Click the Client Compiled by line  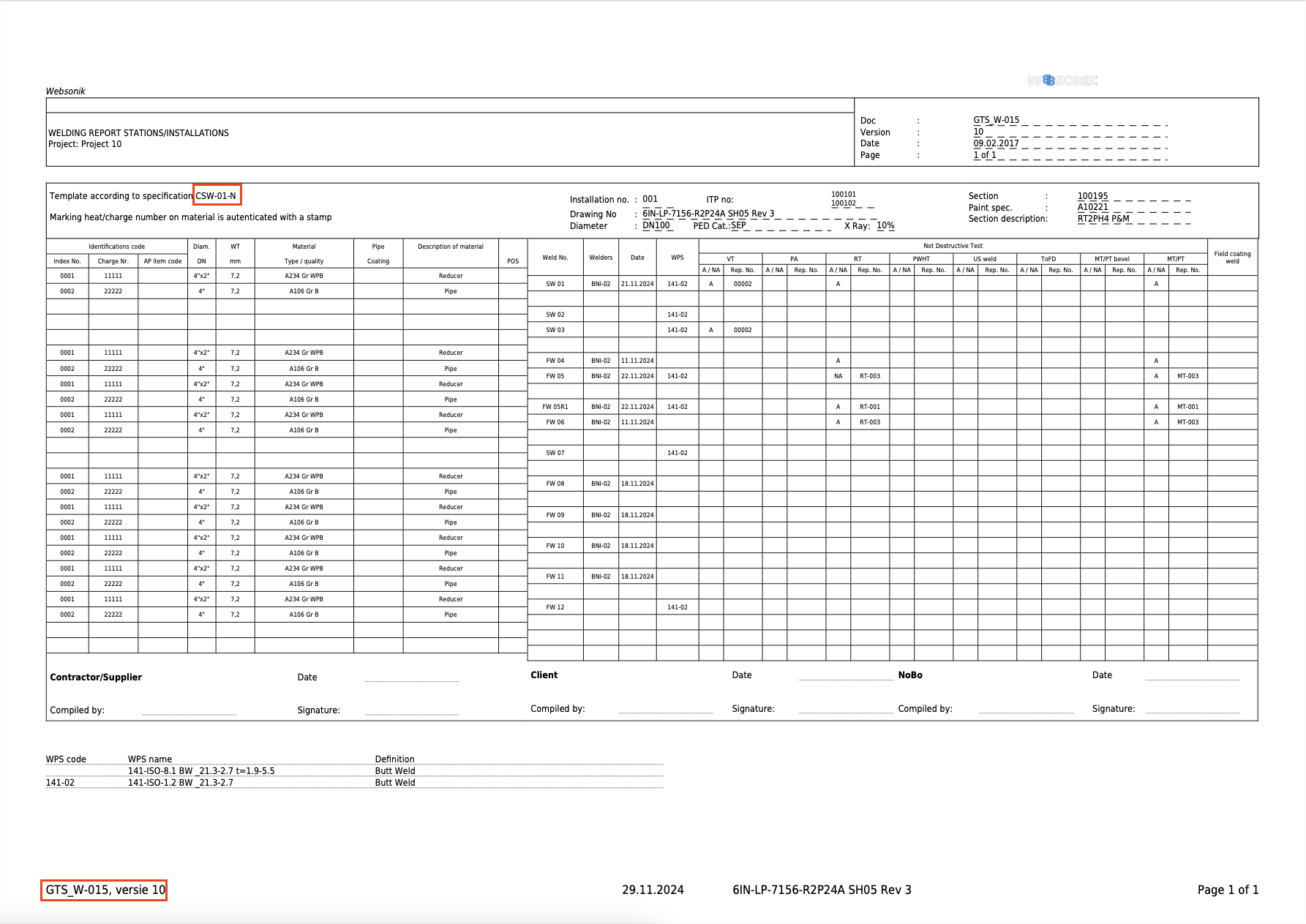(665, 710)
